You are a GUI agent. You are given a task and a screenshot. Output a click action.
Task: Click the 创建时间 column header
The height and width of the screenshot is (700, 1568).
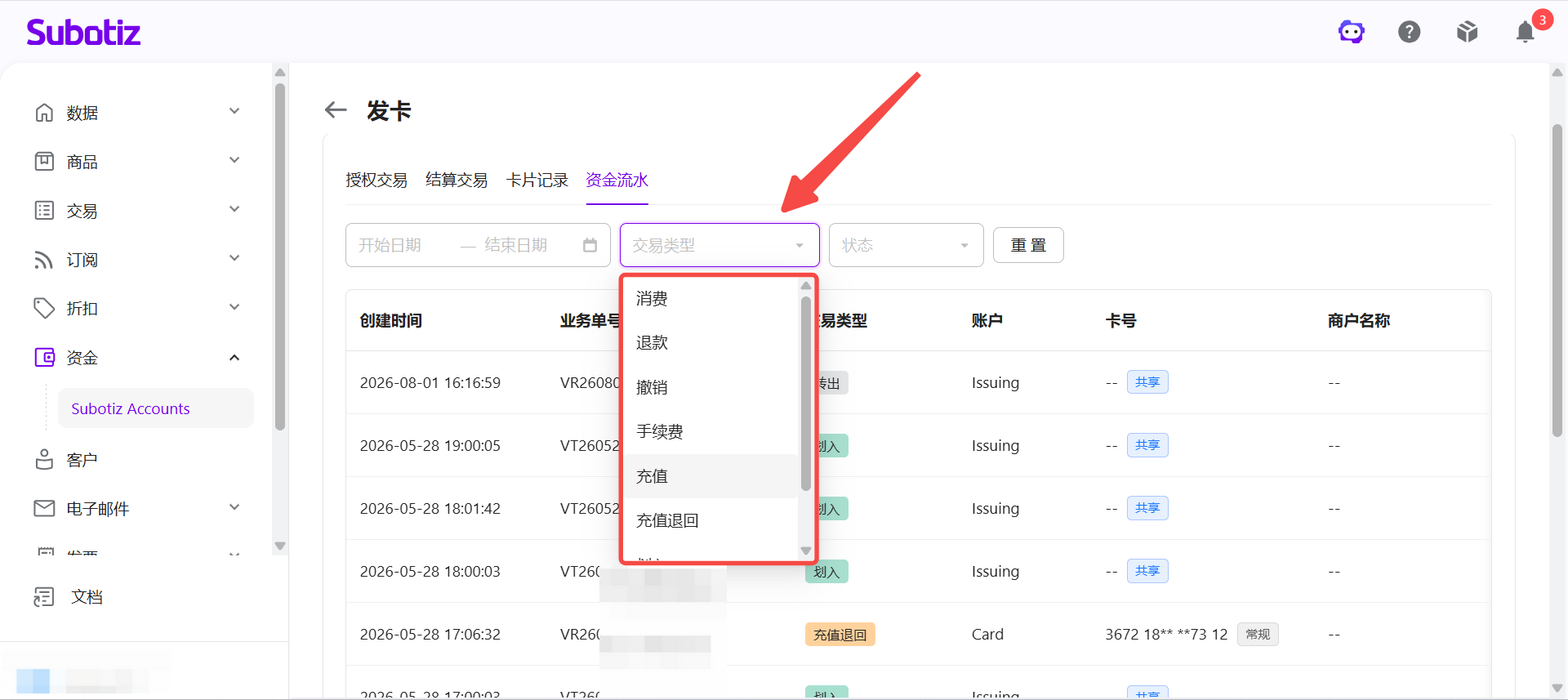(391, 320)
